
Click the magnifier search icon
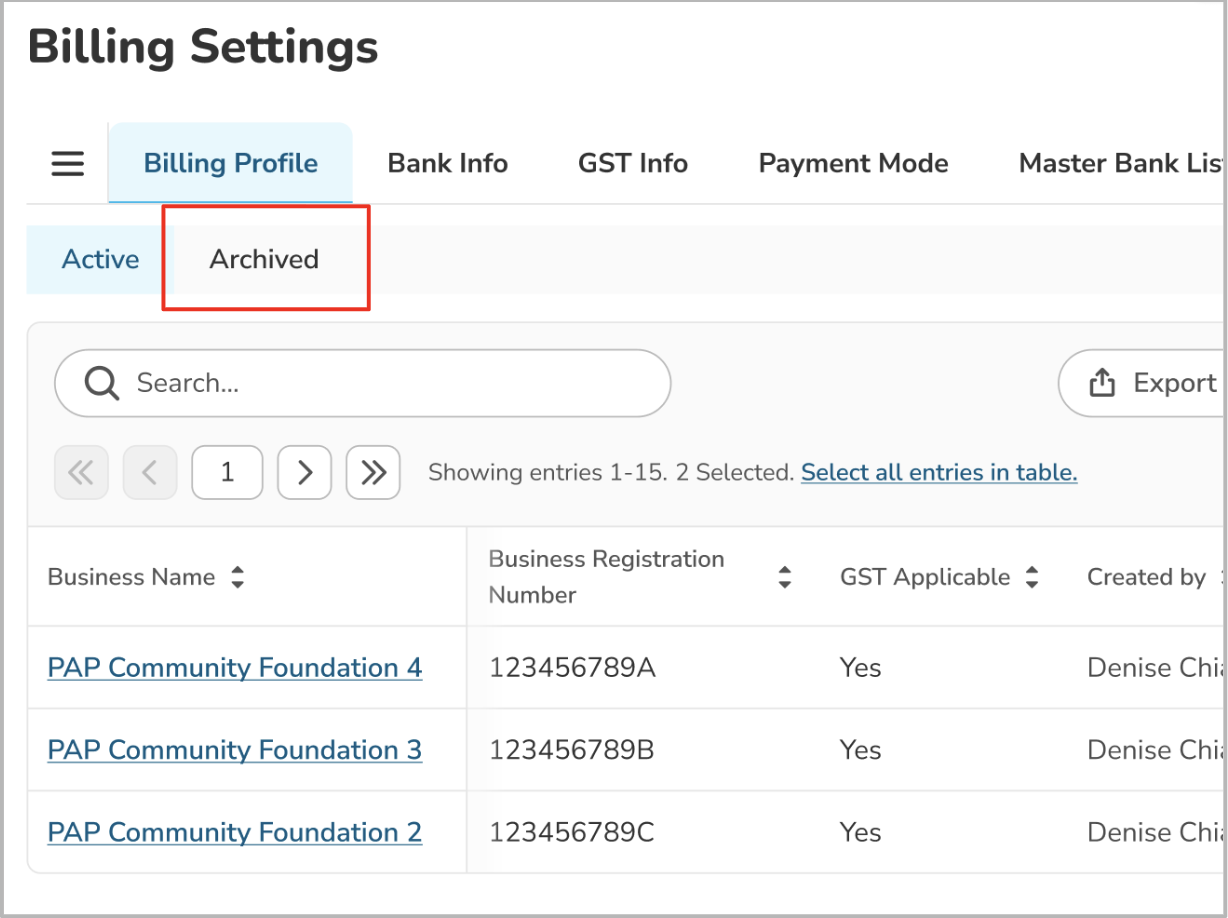(101, 383)
